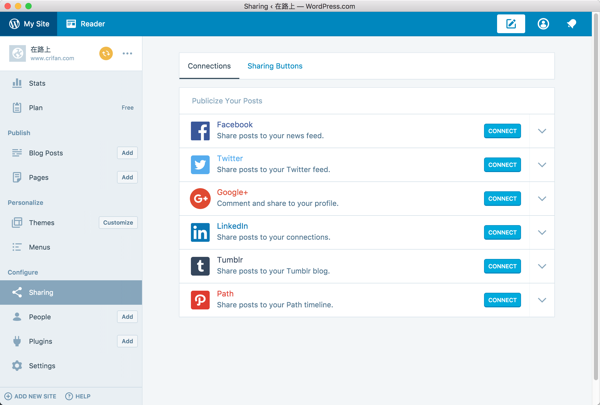600x405 pixels.
Task: Expand the Twitter connection details chevron
Action: coord(542,165)
